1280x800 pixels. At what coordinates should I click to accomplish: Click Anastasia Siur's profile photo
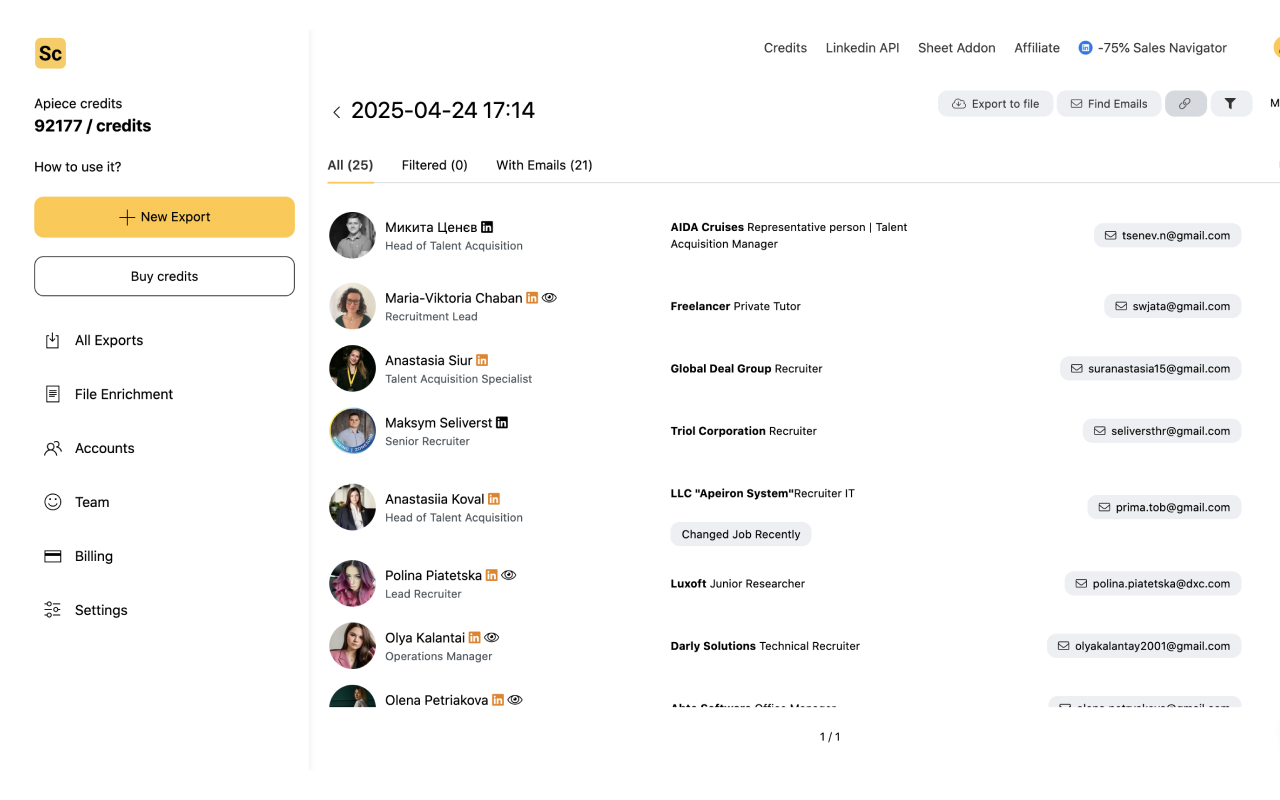coord(352,368)
